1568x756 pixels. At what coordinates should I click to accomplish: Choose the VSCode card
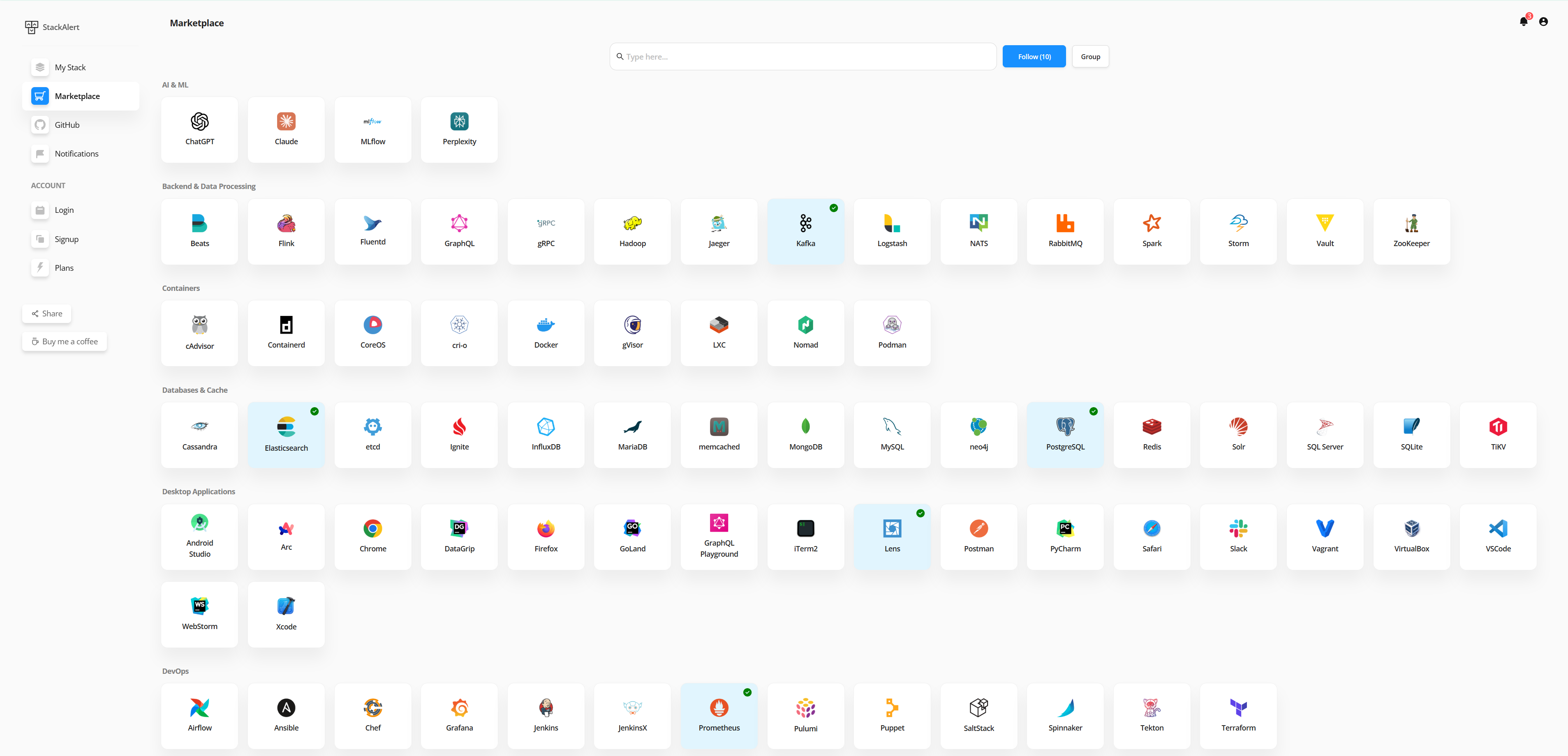tap(1498, 537)
